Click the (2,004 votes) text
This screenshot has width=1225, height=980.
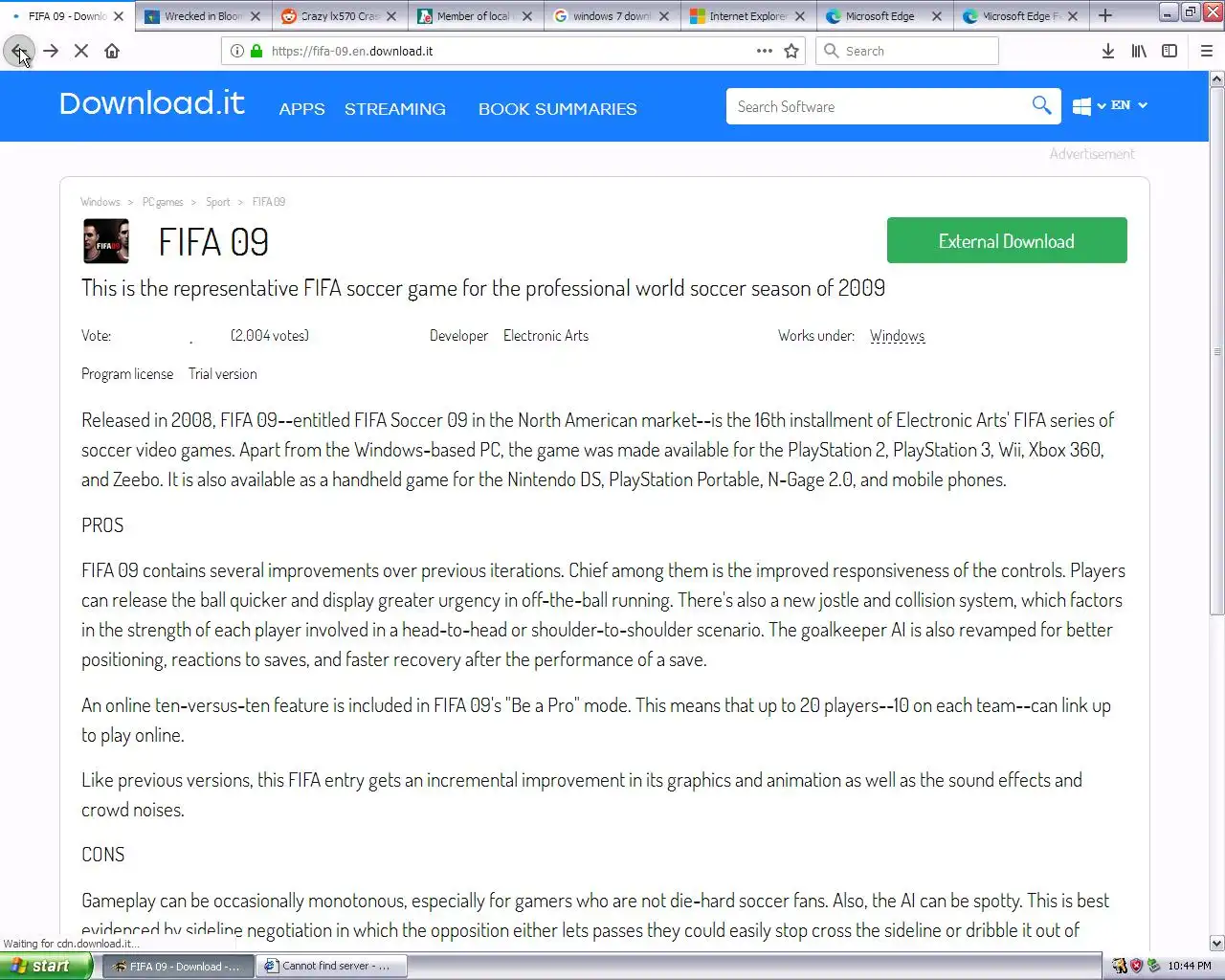coord(270,336)
